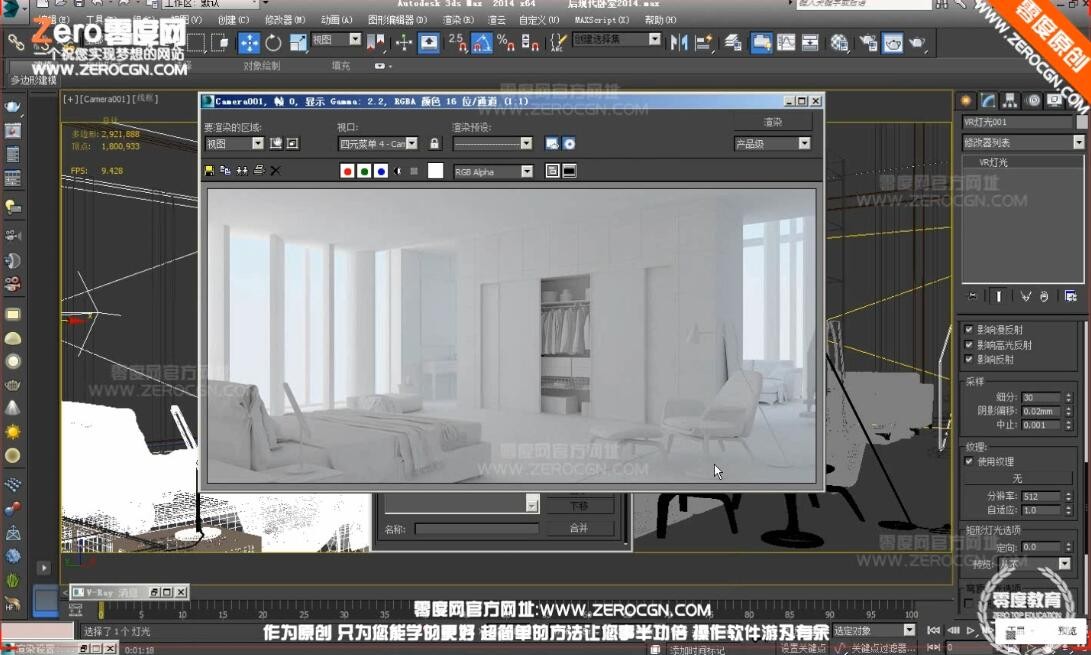Click the object color swatch beside VR灯光001

pos(1081,122)
